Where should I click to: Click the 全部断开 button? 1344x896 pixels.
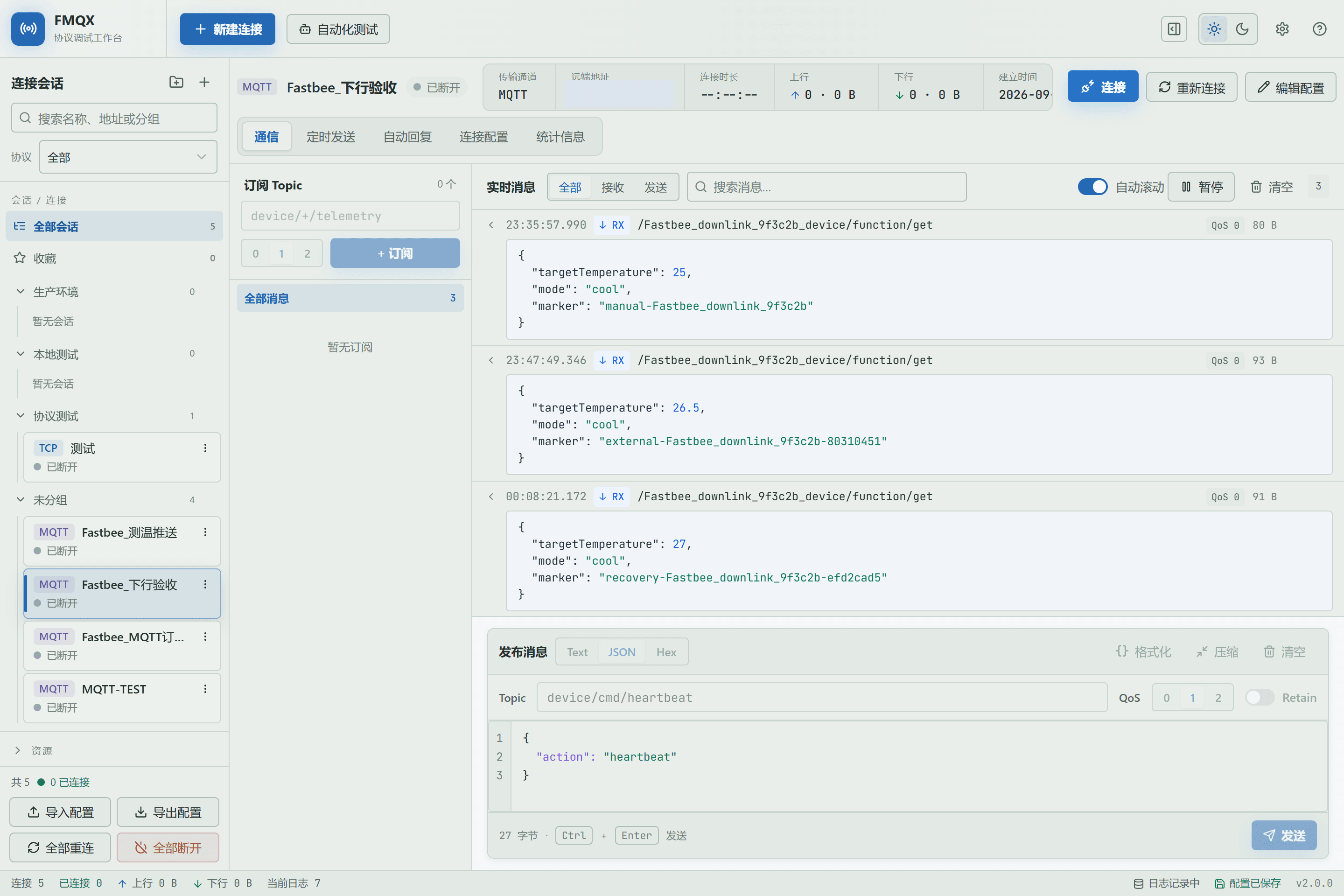[168, 847]
